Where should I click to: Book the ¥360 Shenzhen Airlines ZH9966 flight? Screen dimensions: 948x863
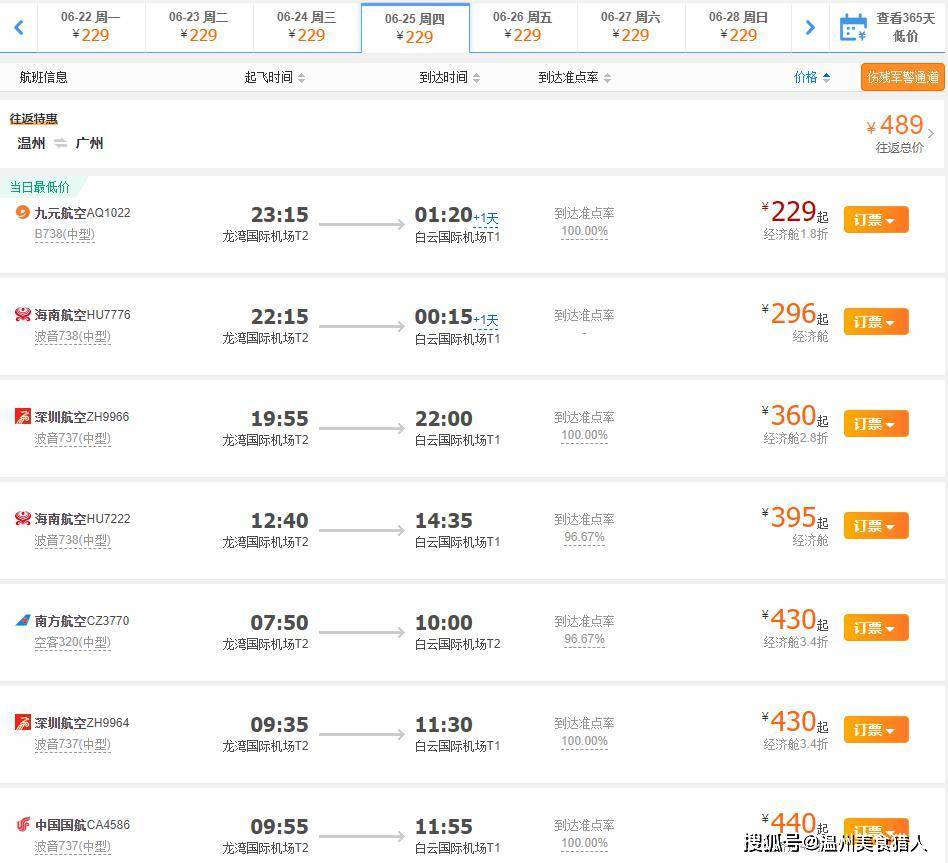click(875, 424)
